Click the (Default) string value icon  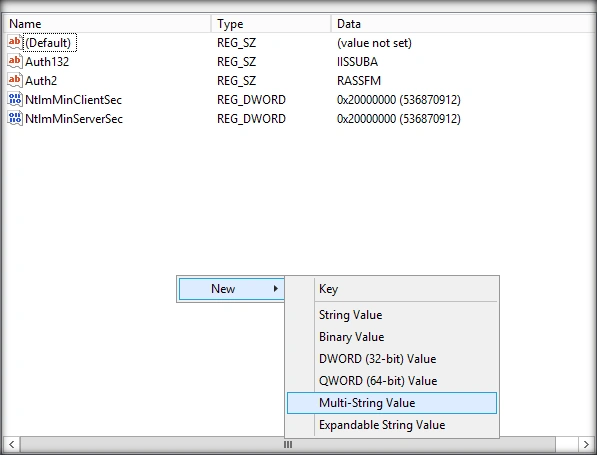14,42
